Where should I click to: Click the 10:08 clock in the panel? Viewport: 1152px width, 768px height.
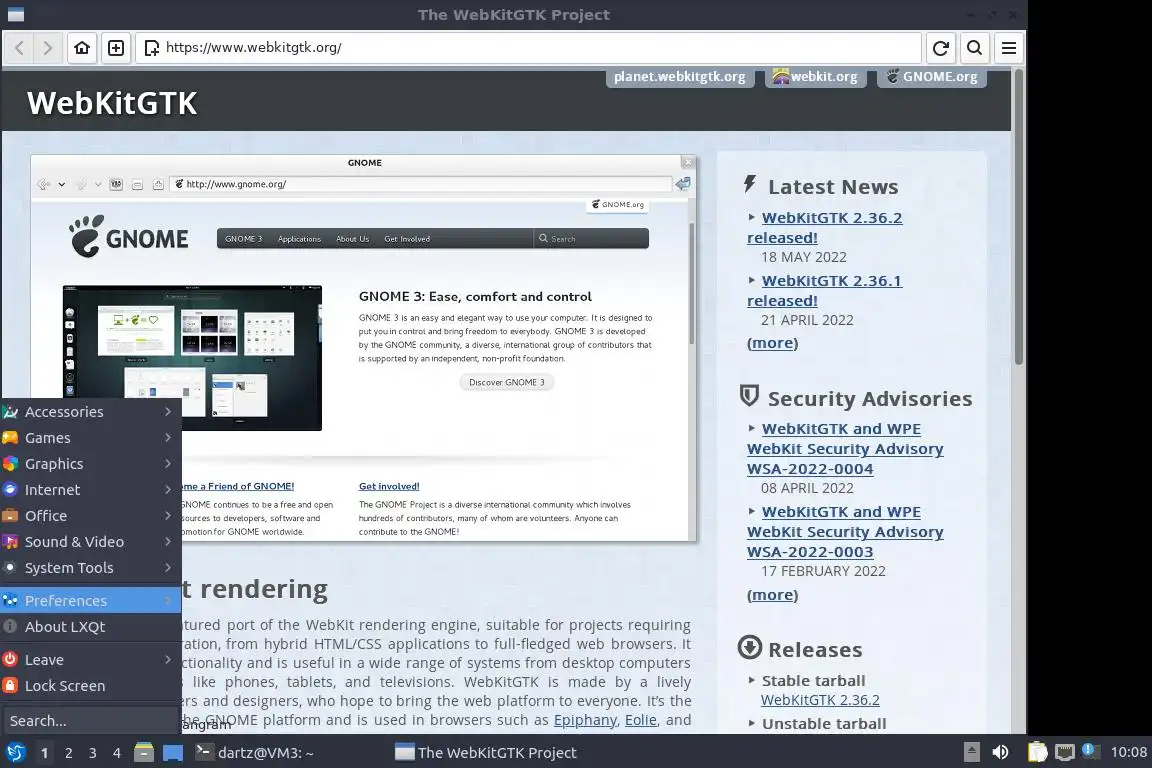(1128, 752)
